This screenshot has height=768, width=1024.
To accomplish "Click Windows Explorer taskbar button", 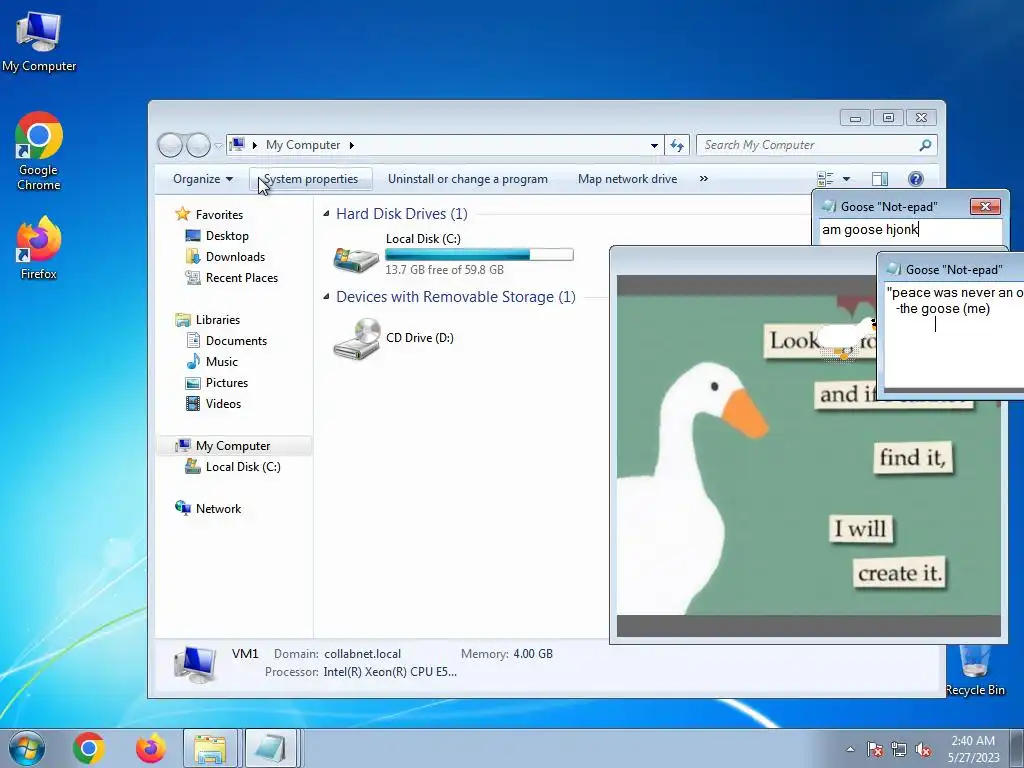I will pyautogui.click(x=210, y=748).
